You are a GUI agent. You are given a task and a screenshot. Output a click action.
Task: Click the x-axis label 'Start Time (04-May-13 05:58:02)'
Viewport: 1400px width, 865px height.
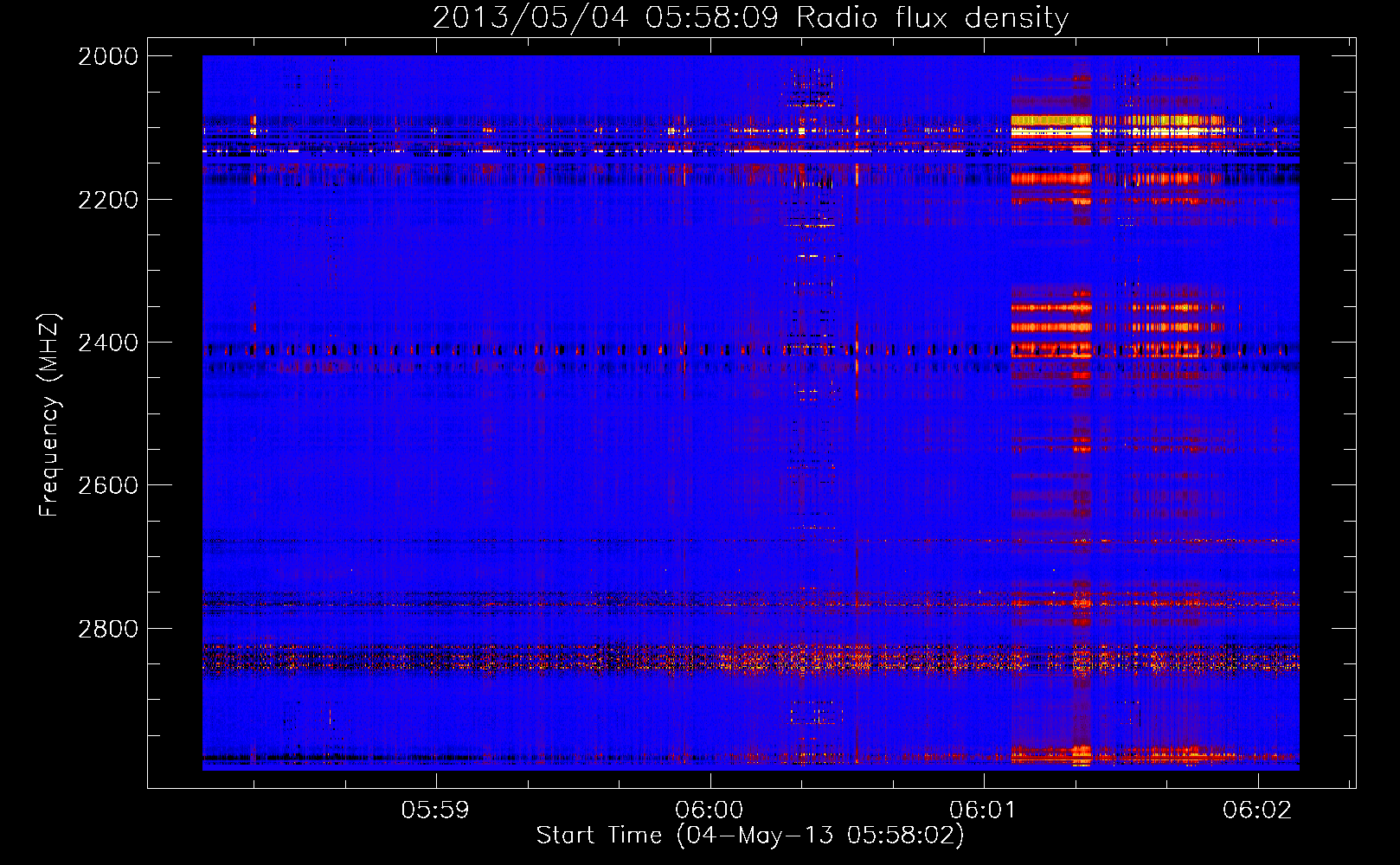click(750, 836)
